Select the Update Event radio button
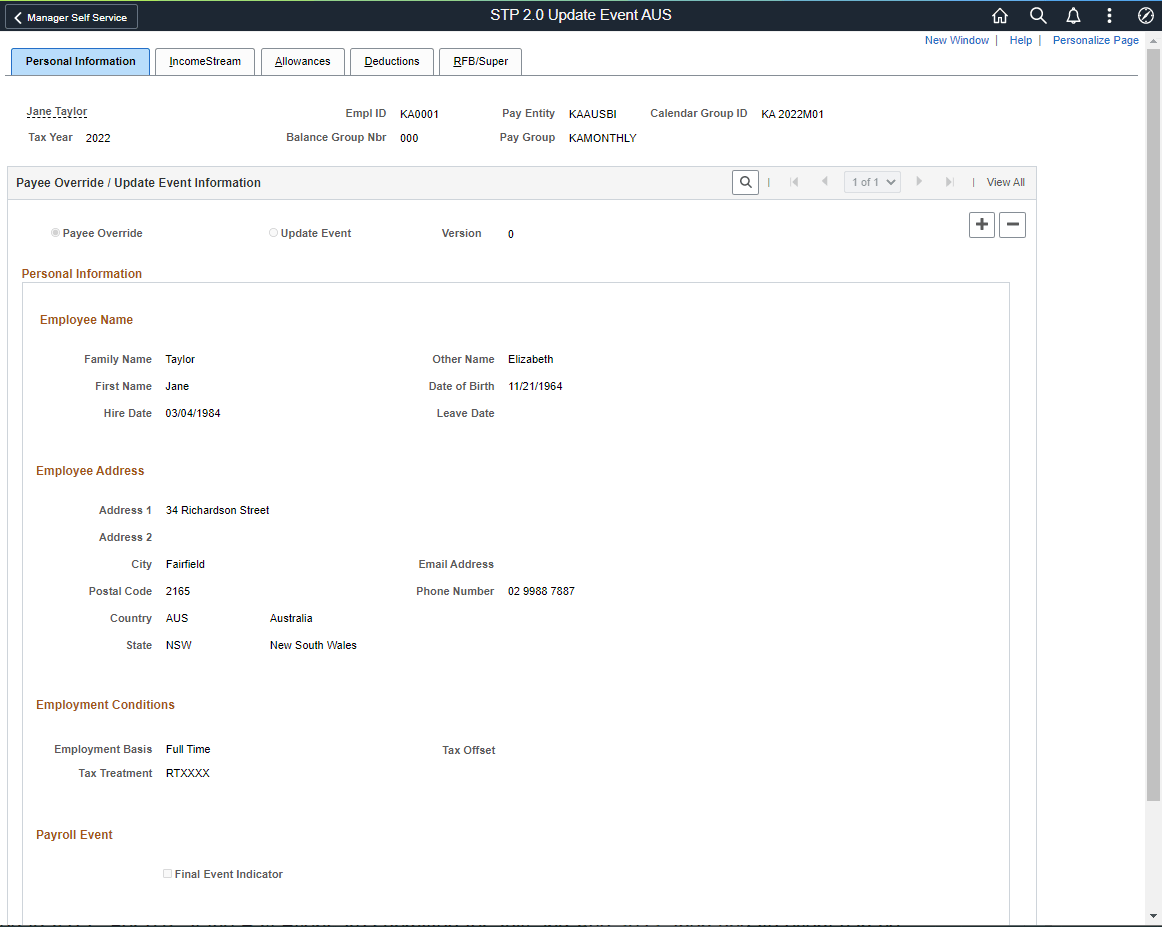1162x927 pixels. (273, 233)
